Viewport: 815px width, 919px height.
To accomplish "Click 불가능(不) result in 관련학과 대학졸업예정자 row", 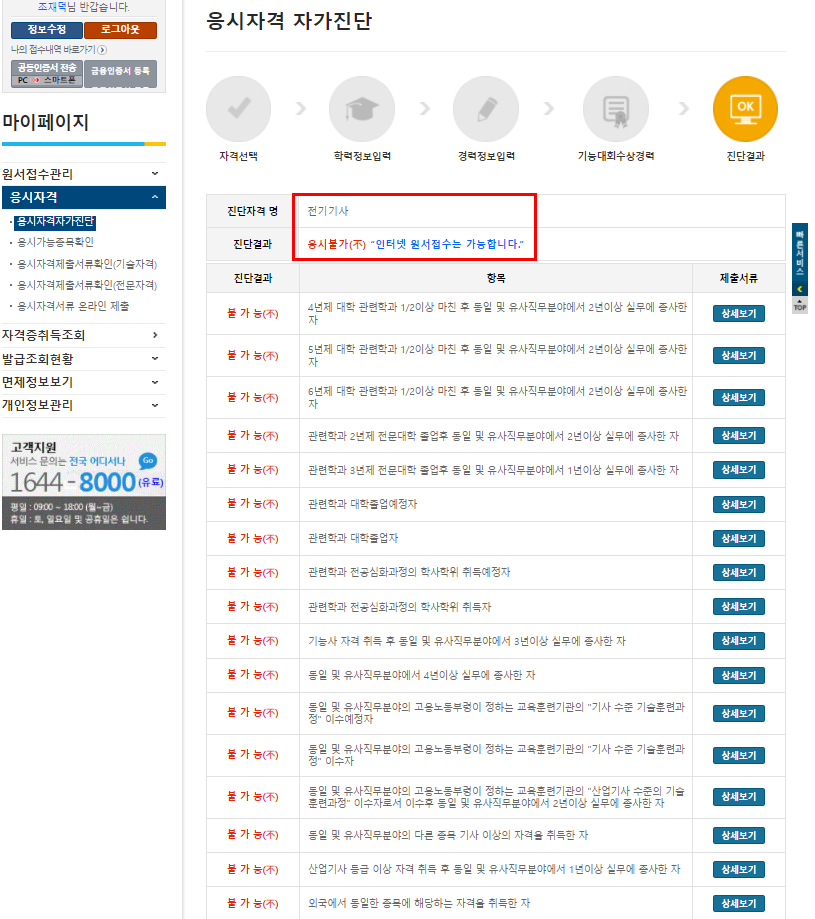I will pyautogui.click(x=253, y=503).
